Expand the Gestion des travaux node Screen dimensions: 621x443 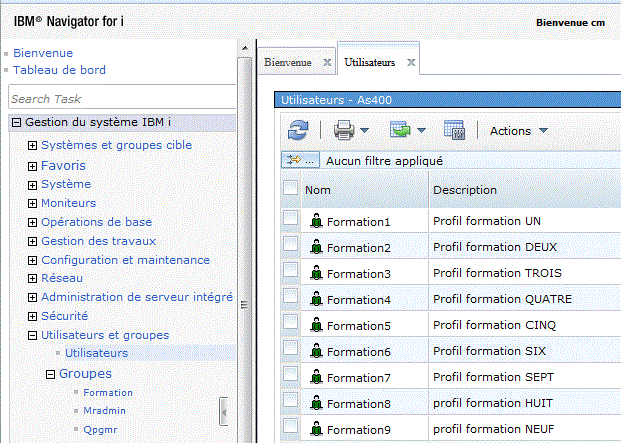(32, 241)
